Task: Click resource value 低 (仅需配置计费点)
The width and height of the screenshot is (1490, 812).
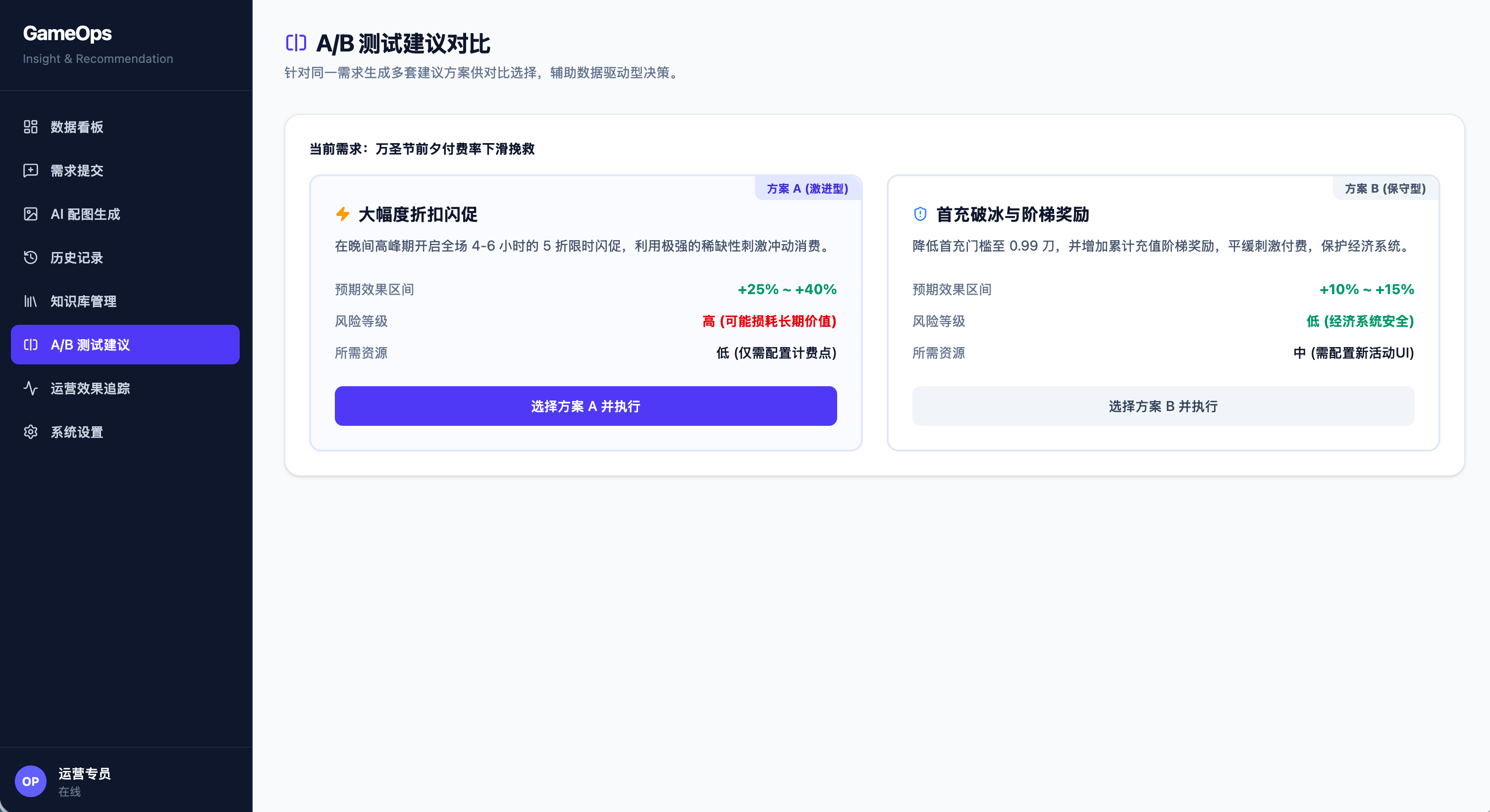Action: click(x=776, y=353)
